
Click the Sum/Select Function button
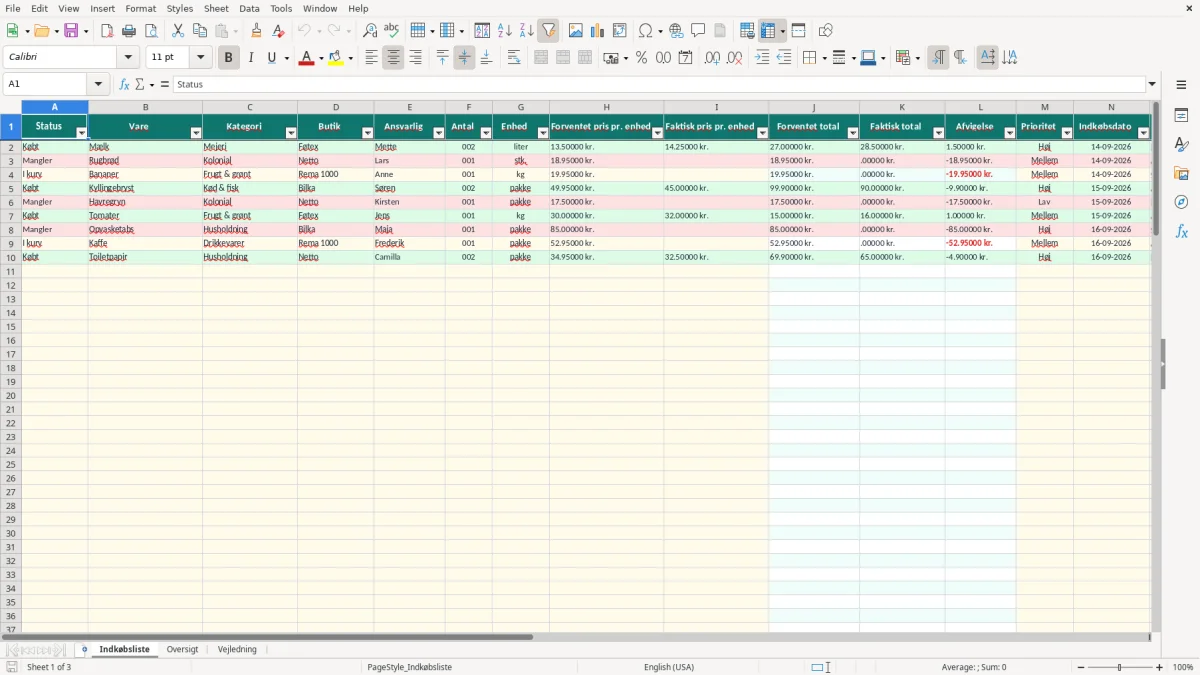[141, 84]
